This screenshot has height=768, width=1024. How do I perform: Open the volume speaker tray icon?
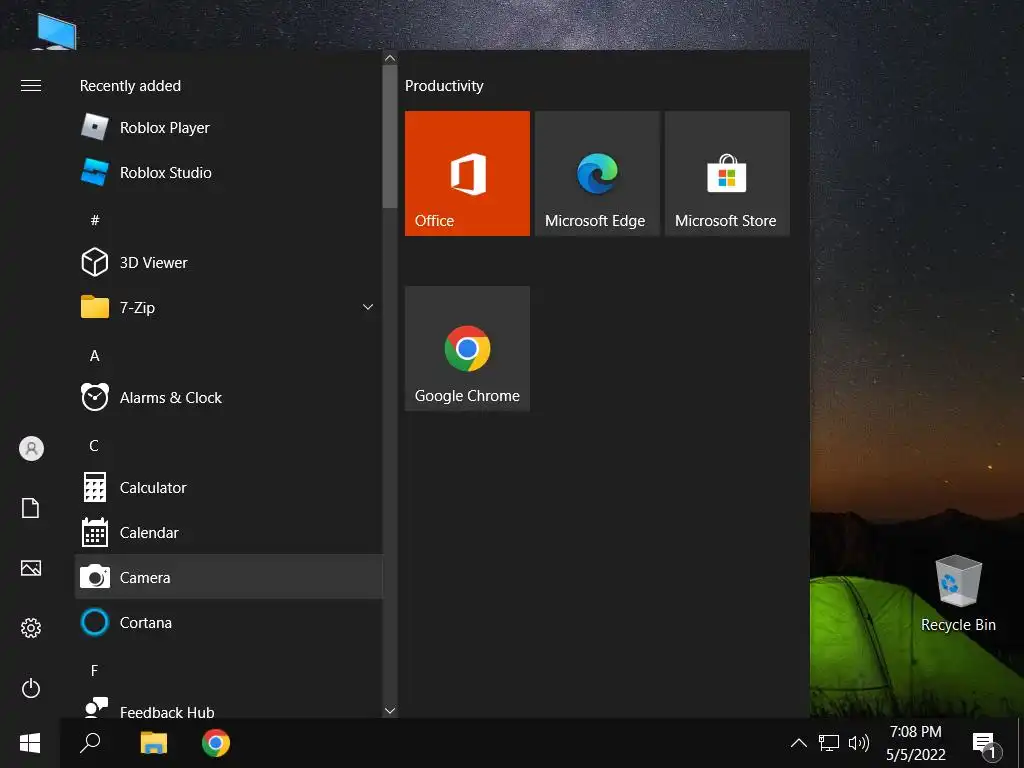point(858,743)
